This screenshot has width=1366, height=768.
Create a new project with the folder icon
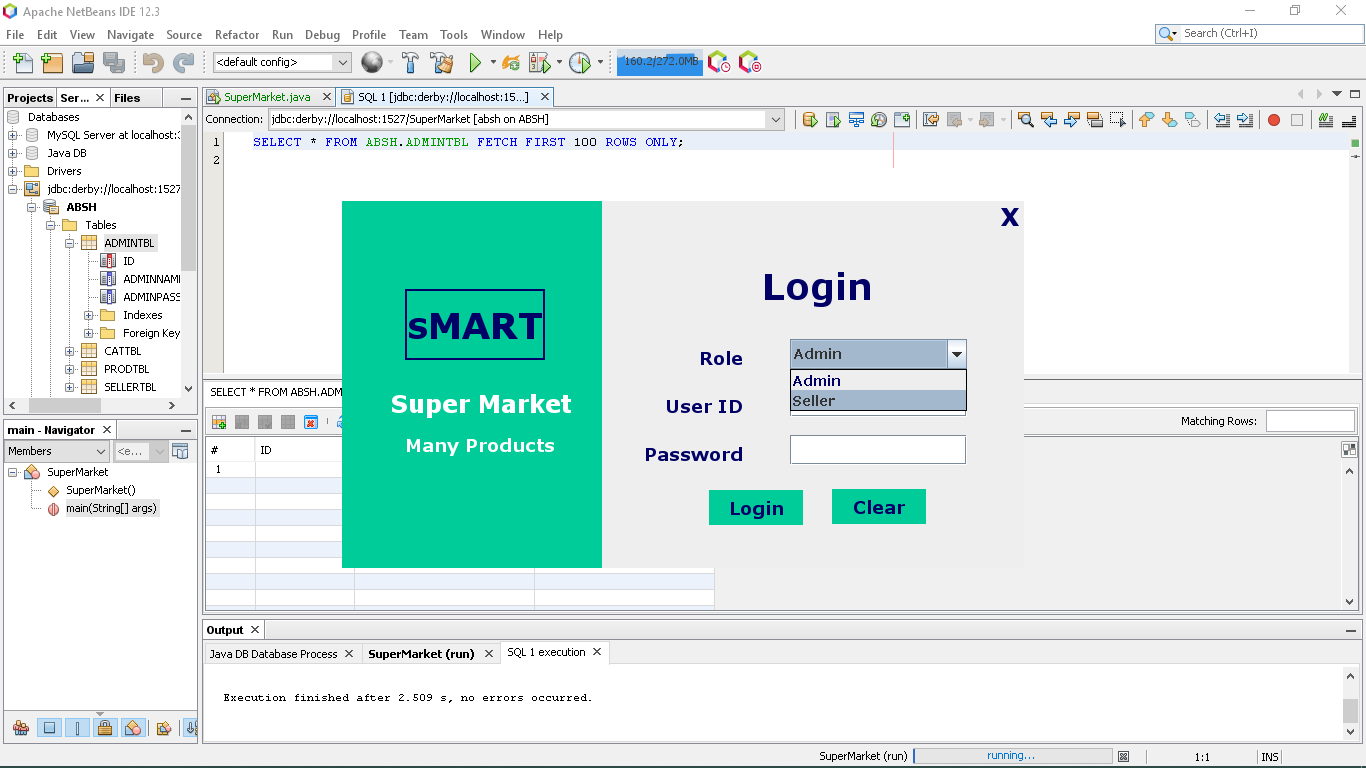[51, 62]
